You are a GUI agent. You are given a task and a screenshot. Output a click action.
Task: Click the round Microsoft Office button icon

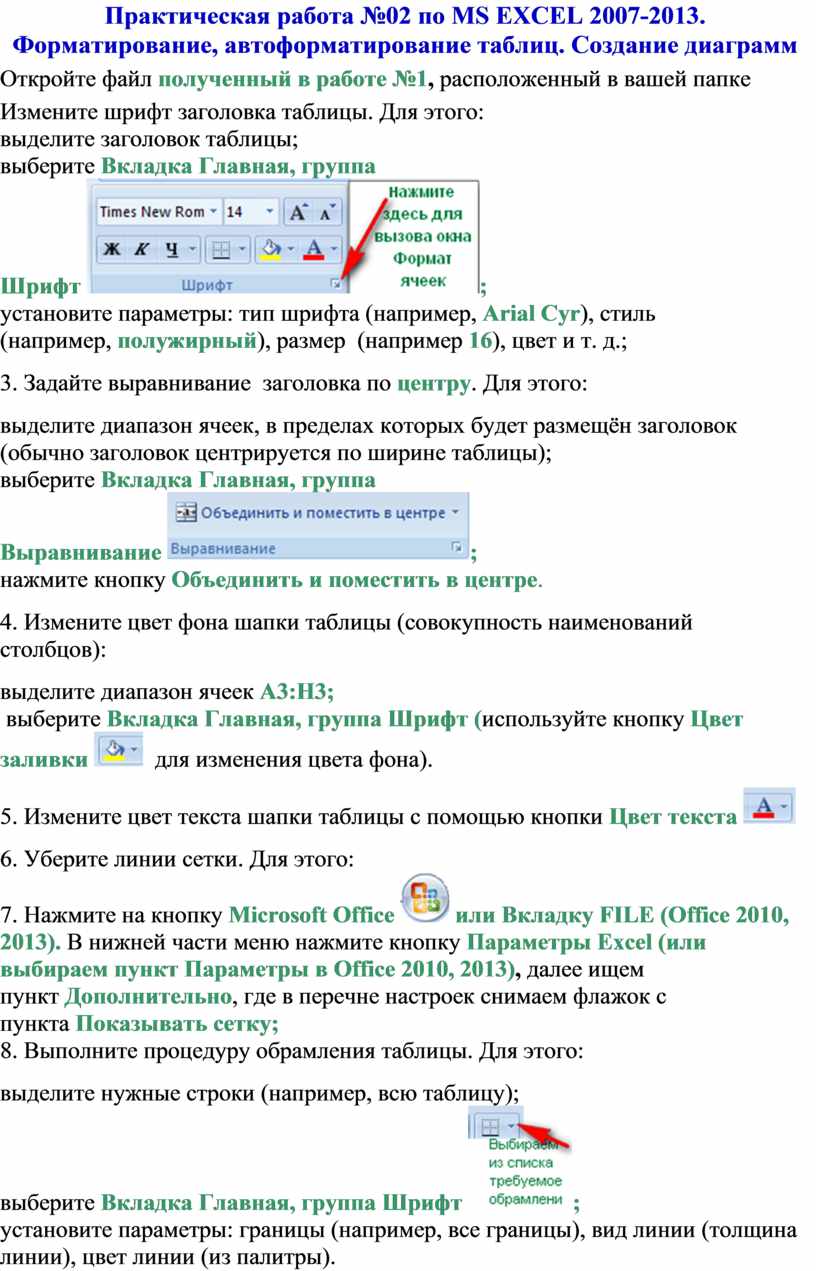[424, 896]
